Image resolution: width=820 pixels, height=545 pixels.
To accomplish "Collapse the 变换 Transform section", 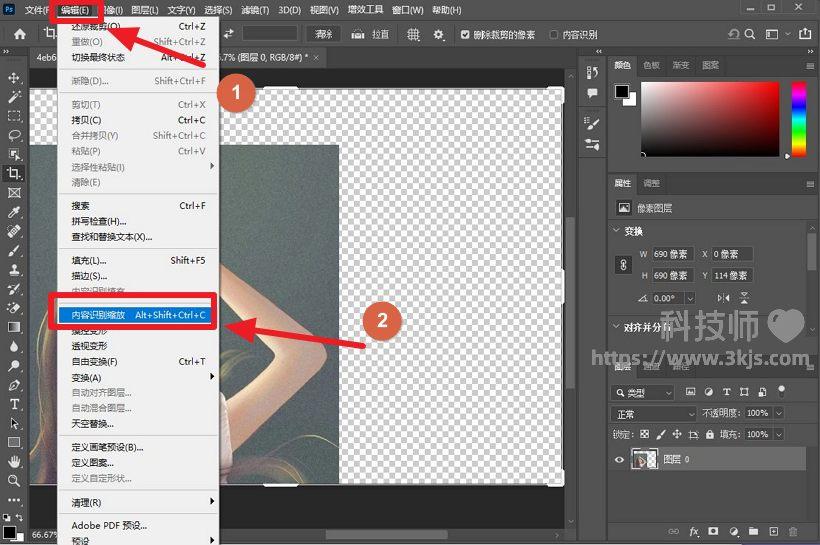I will (x=617, y=230).
